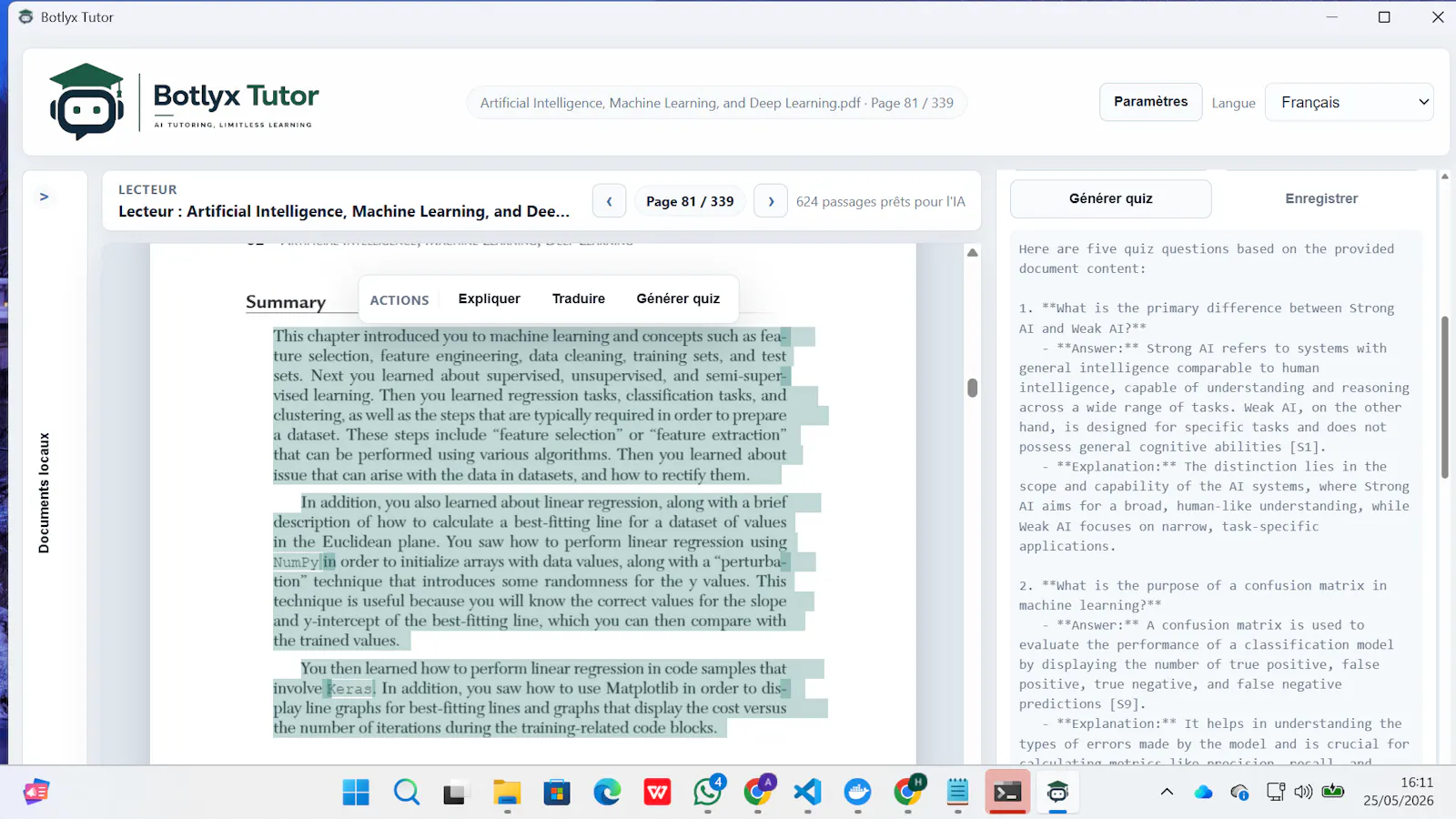Image resolution: width=1456 pixels, height=819 pixels.
Task: Open the Langue dropdown showing Français
Action: pyautogui.click(x=1349, y=102)
